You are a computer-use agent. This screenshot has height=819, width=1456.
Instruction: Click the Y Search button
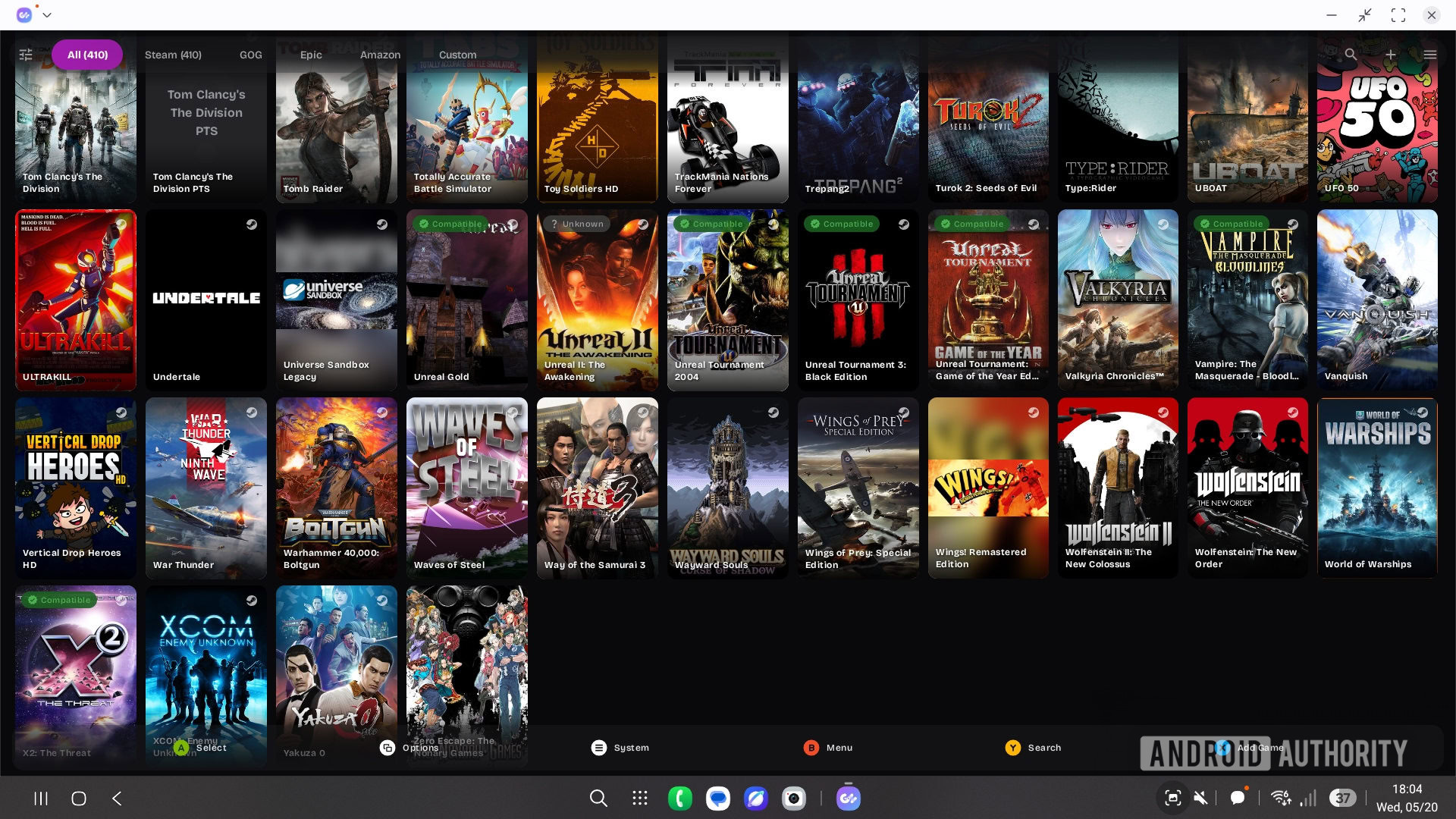tap(1034, 748)
